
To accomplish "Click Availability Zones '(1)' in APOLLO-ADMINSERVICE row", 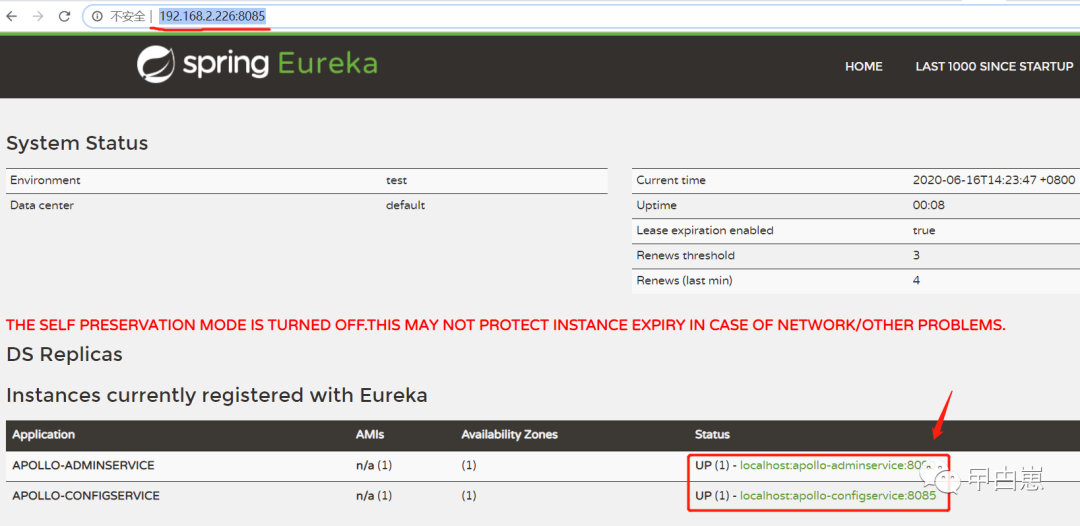I will (468, 465).
